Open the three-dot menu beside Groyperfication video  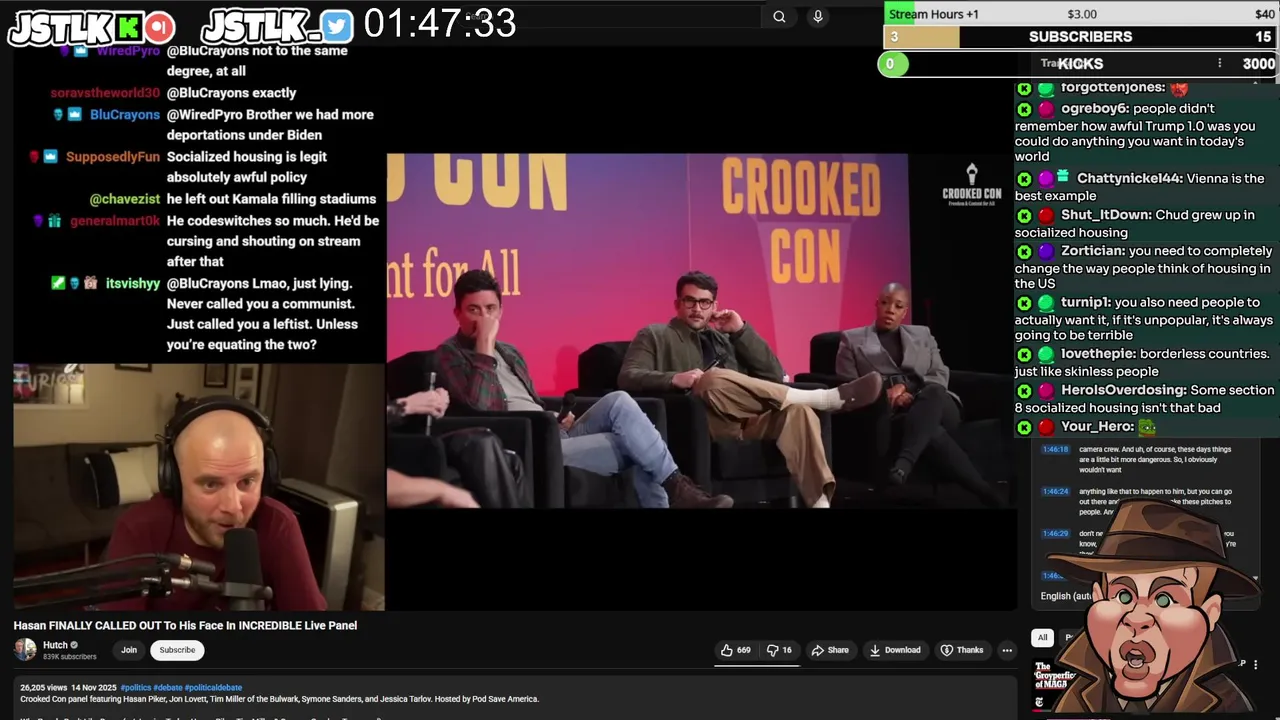[x=1255, y=664]
